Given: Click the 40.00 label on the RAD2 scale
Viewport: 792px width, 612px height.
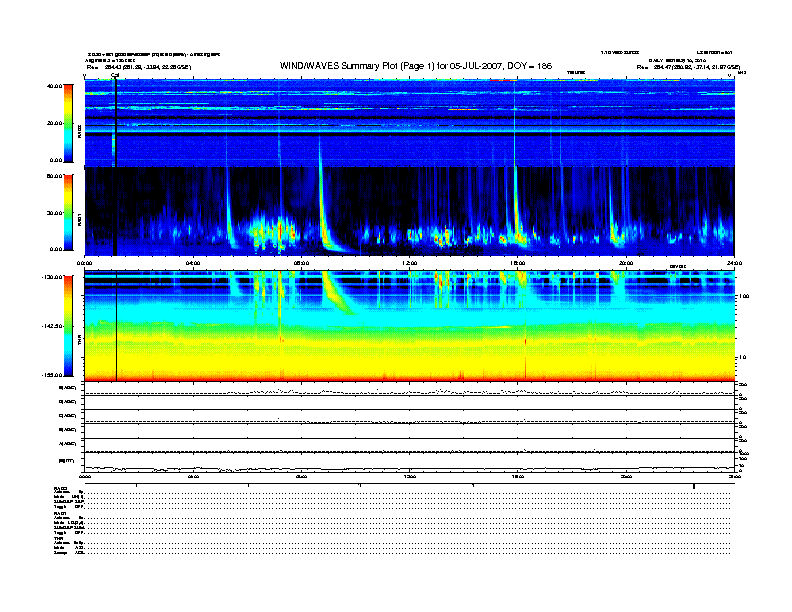Looking at the screenshot, I should click(55, 86).
